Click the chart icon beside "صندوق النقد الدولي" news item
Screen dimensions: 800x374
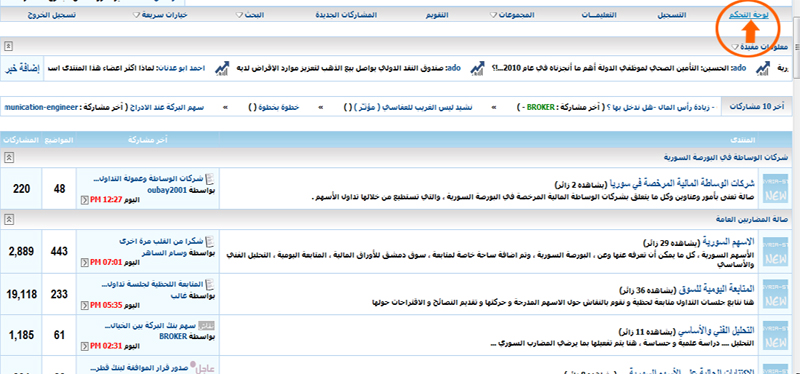[478, 69]
